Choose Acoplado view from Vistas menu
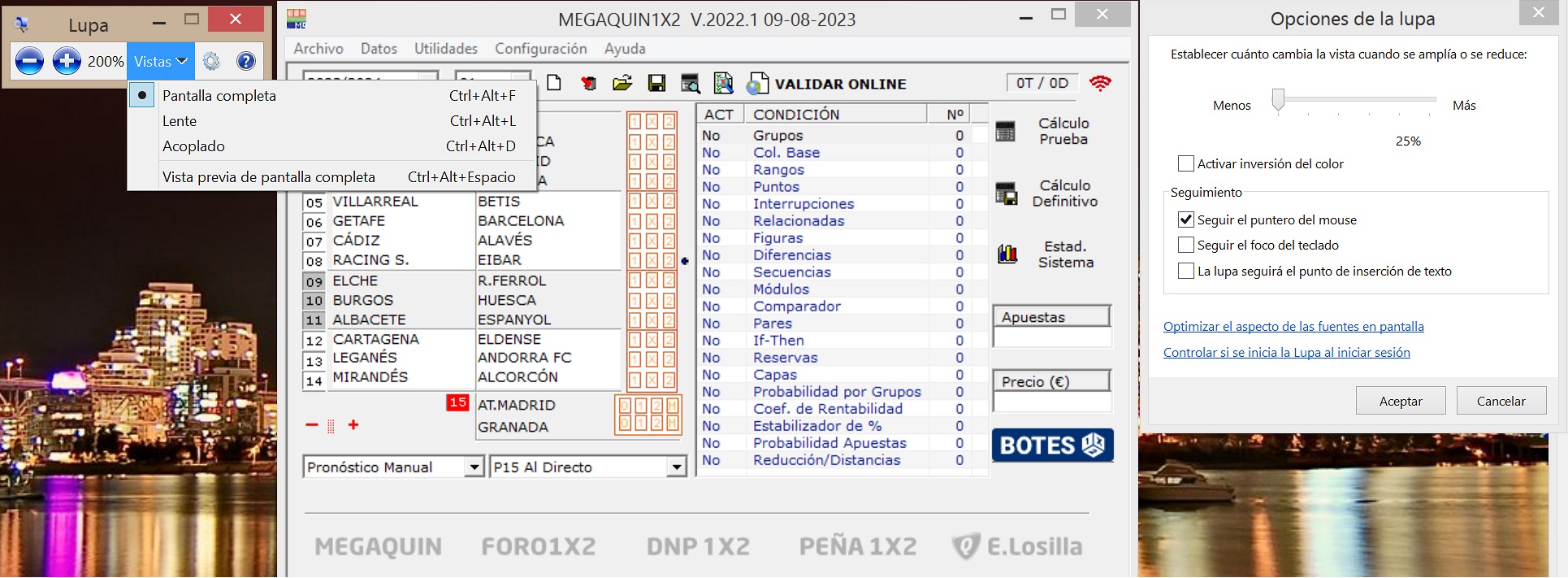The height and width of the screenshot is (578, 1568). [x=332, y=146]
